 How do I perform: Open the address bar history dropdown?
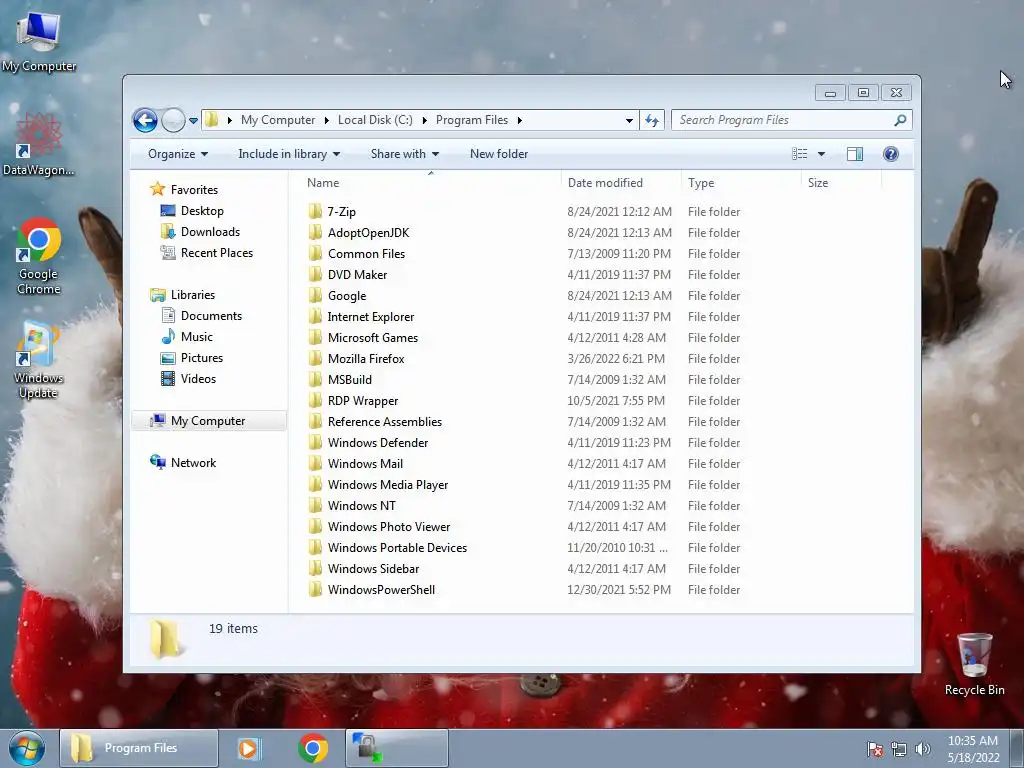(x=629, y=120)
